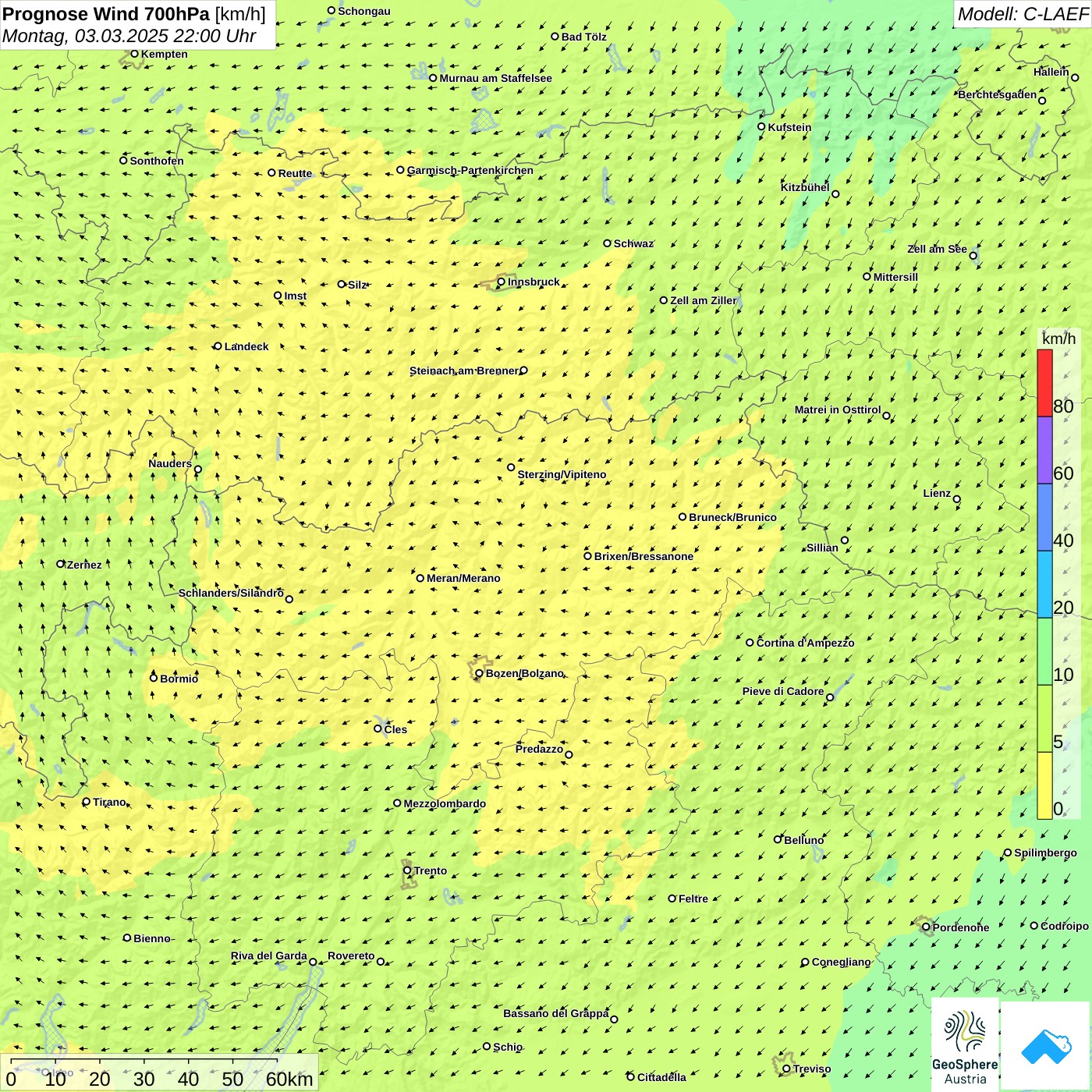Click the 'Sillian' label

[822, 548]
